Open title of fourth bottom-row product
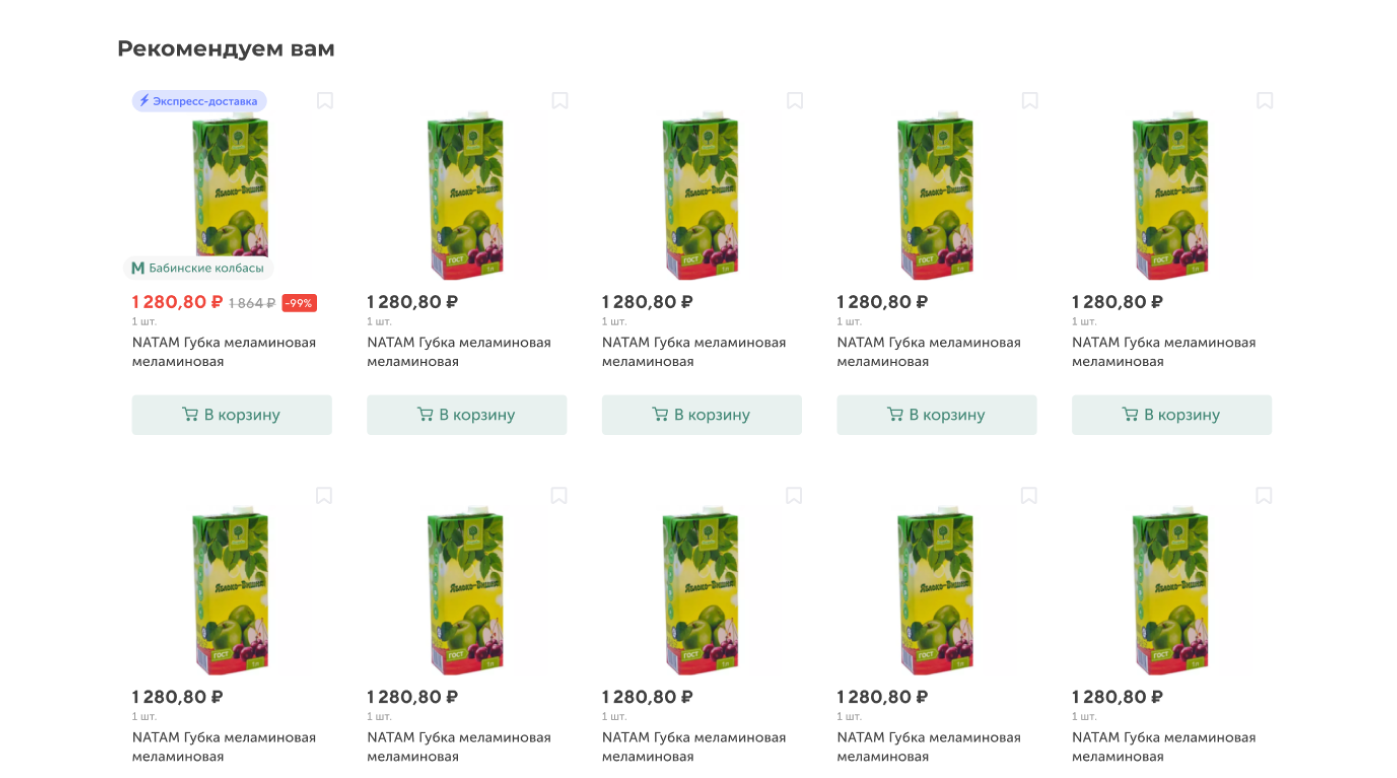Screen dimensions: 1397x778 pos(929,747)
